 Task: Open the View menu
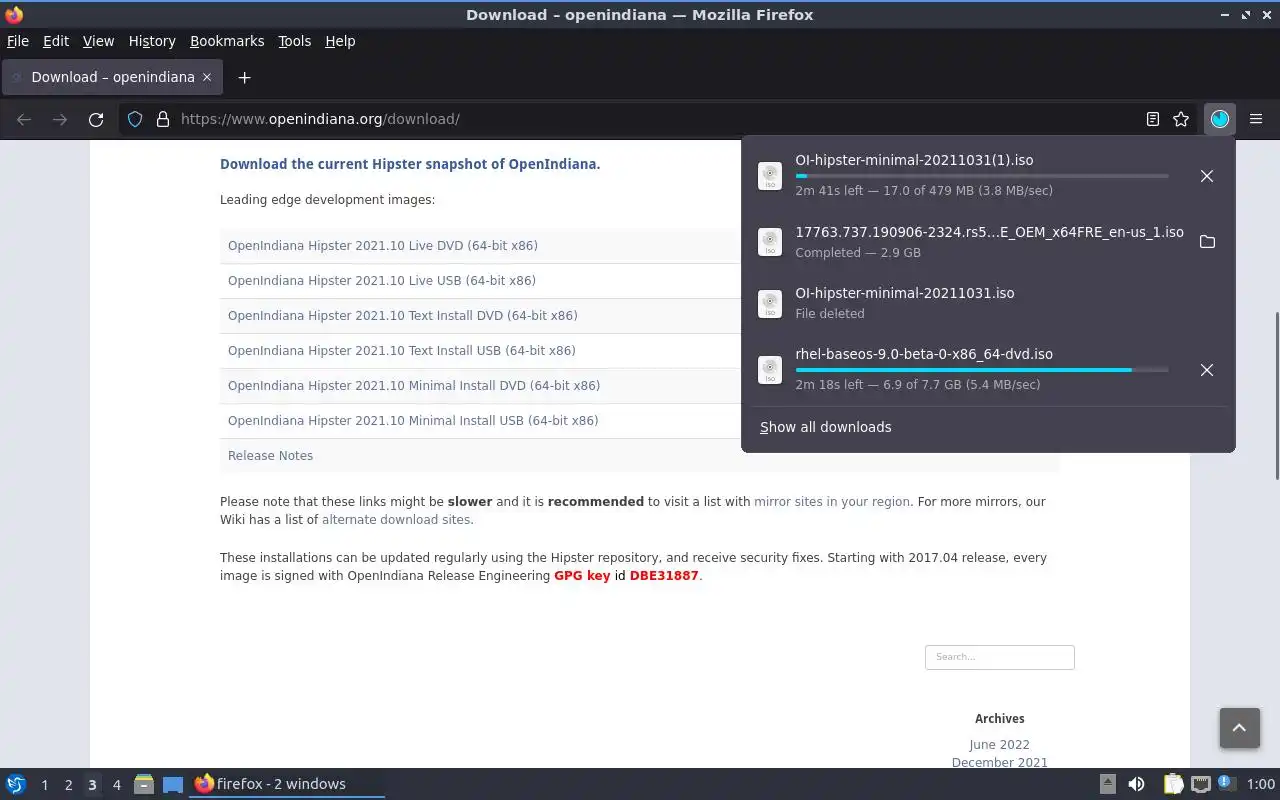(x=98, y=41)
